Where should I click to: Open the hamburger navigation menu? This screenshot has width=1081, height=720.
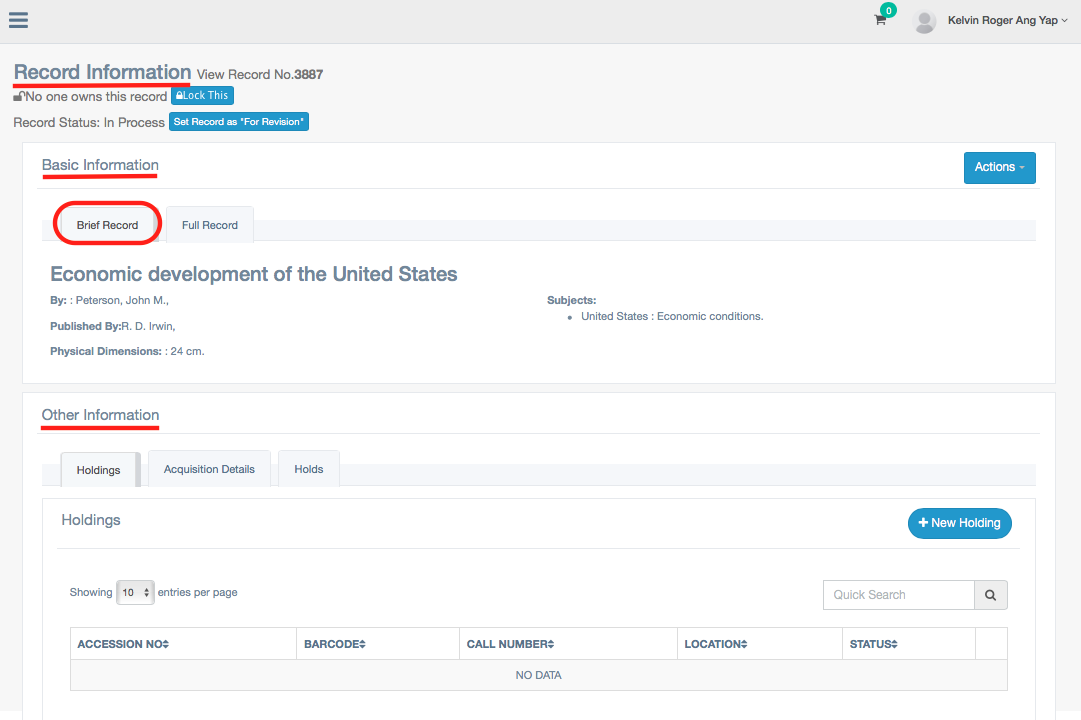pyautogui.click(x=18, y=20)
